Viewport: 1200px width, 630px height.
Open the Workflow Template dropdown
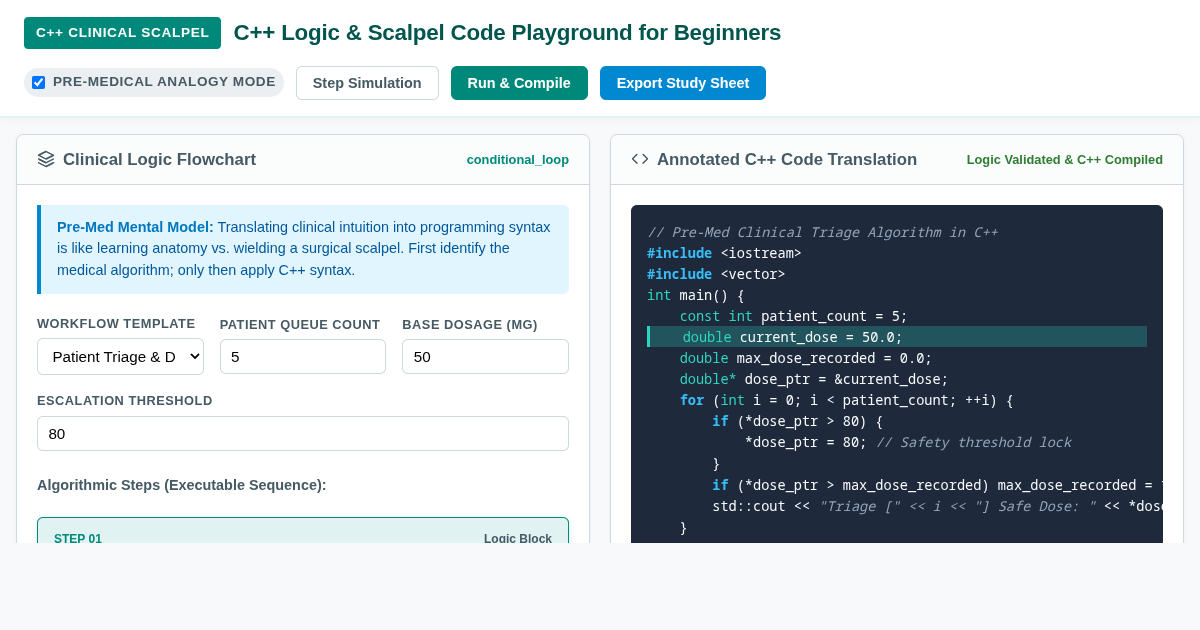[x=120, y=356]
